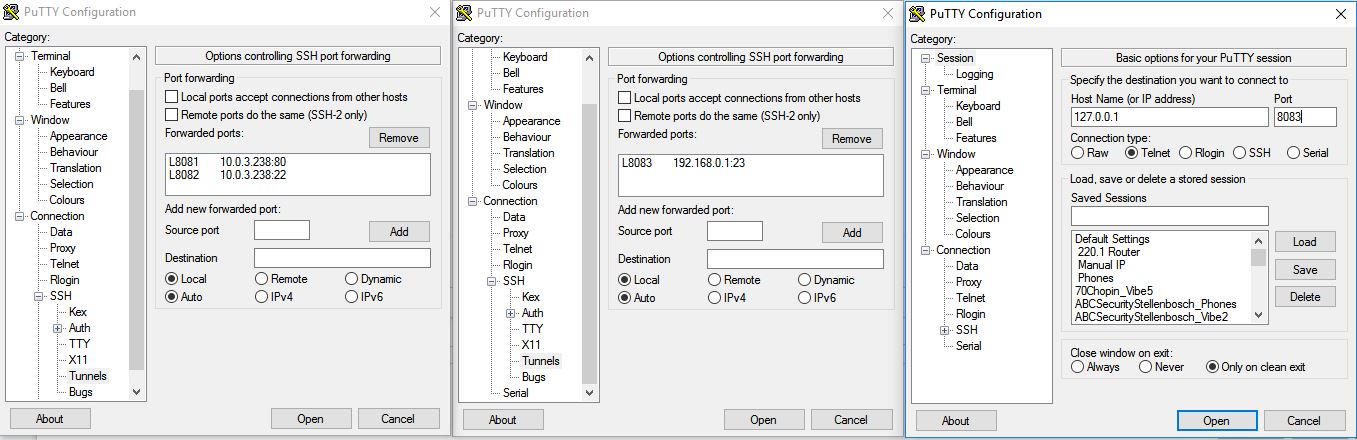Click down arrow of saved sessions scrollbar

[1260, 316]
